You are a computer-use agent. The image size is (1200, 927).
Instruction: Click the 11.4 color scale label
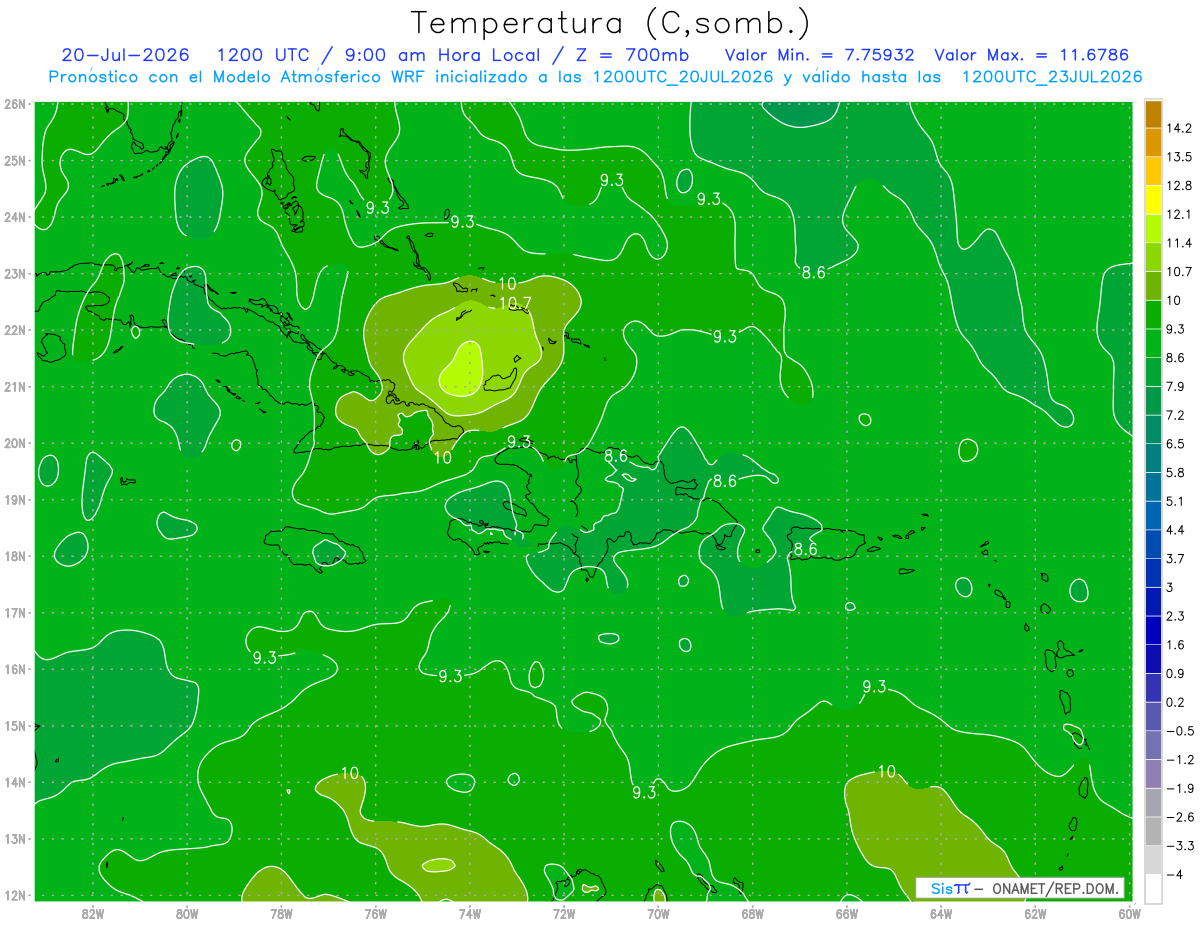pyautogui.click(x=1179, y=243)
